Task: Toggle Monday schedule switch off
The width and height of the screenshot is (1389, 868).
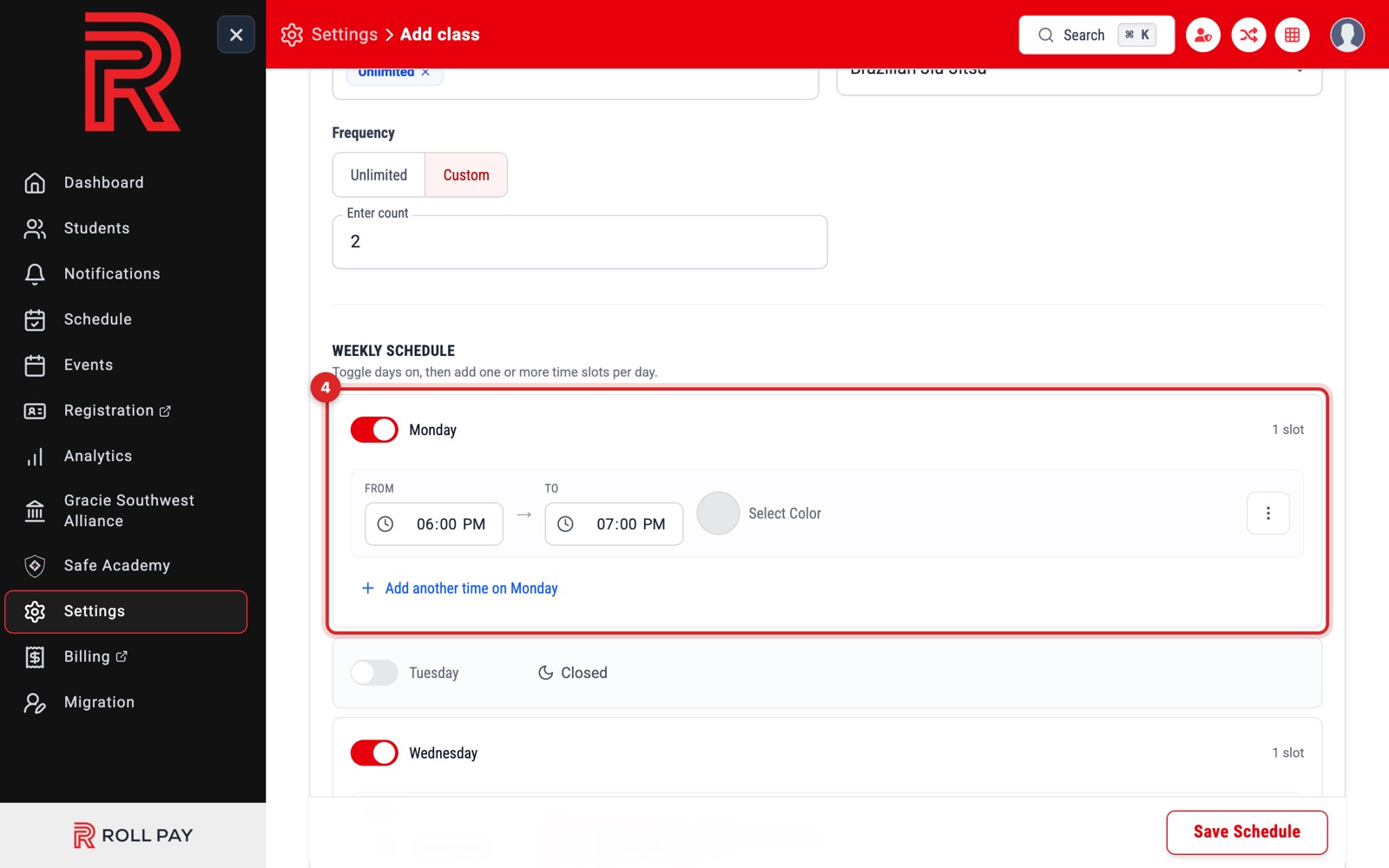Action: point(374,430)
